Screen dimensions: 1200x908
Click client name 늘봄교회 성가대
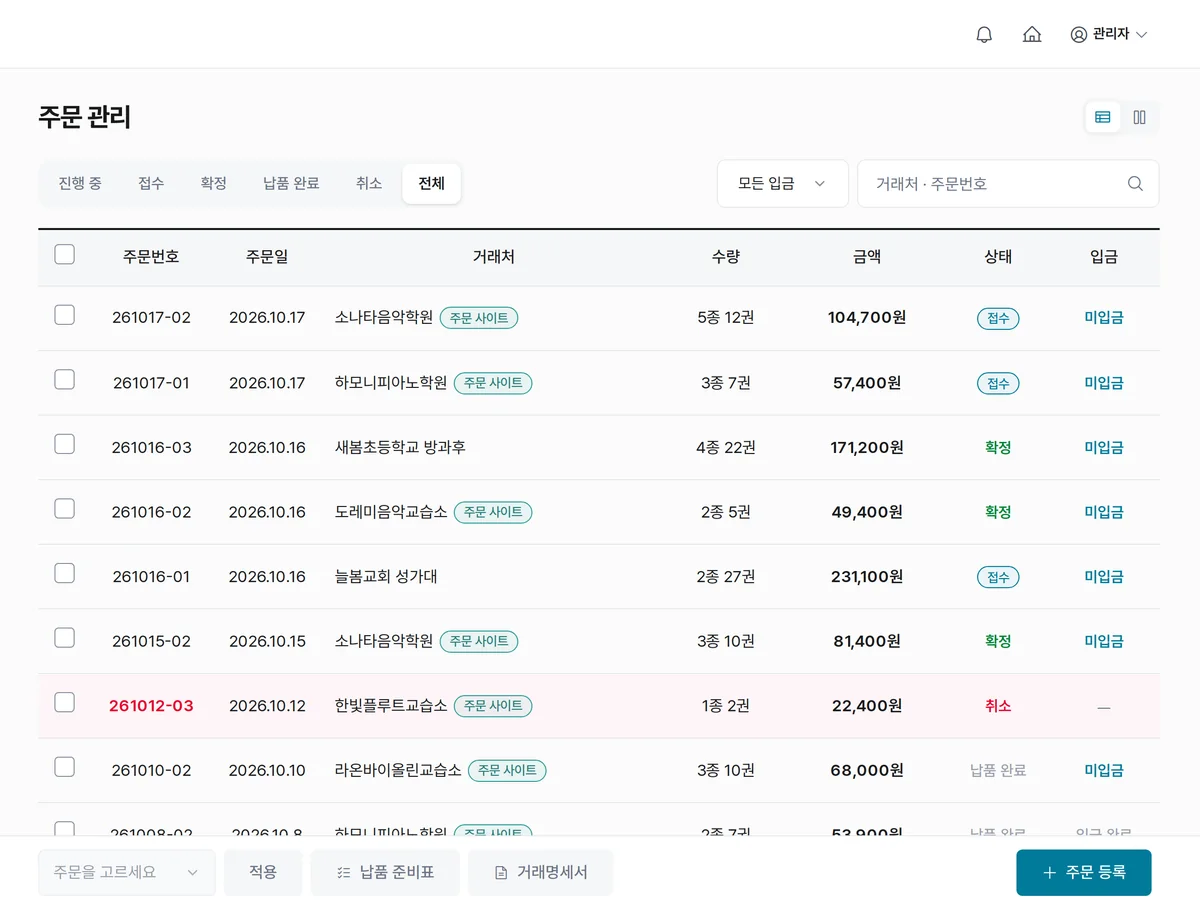[x=386, y=577]
